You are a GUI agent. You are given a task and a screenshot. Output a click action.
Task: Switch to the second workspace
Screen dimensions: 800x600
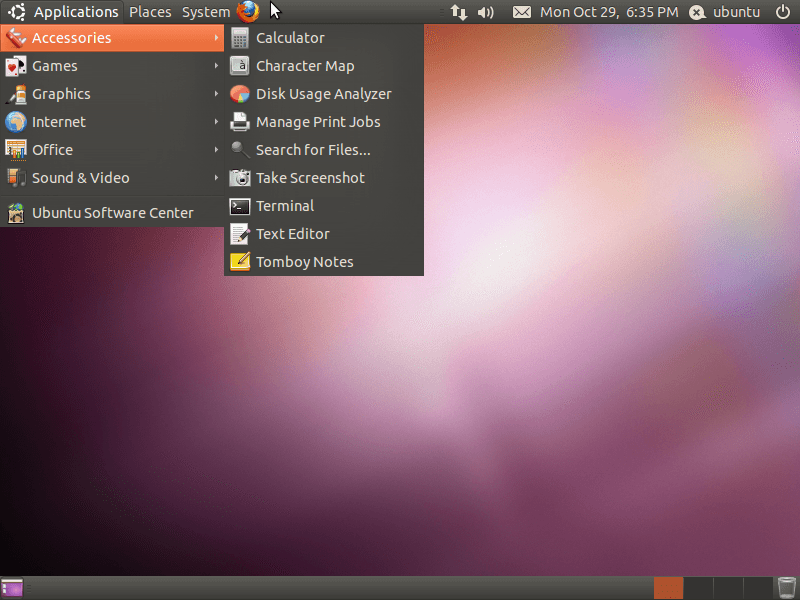(698, 588)
